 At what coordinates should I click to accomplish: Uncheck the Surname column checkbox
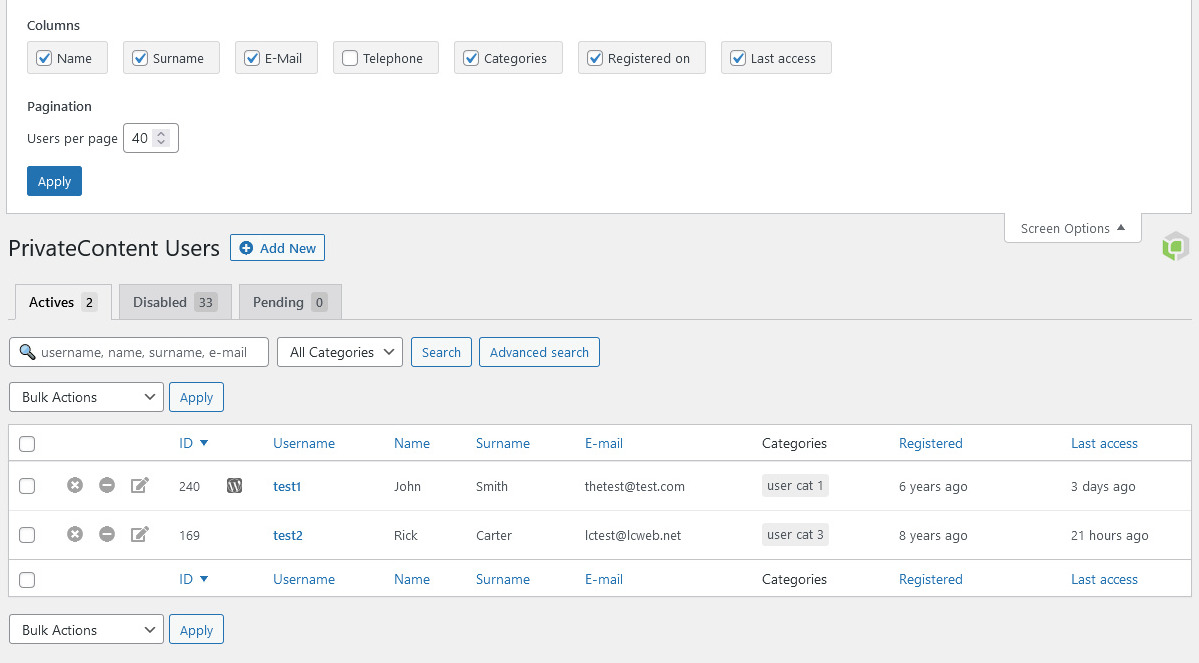coord(140,58)
